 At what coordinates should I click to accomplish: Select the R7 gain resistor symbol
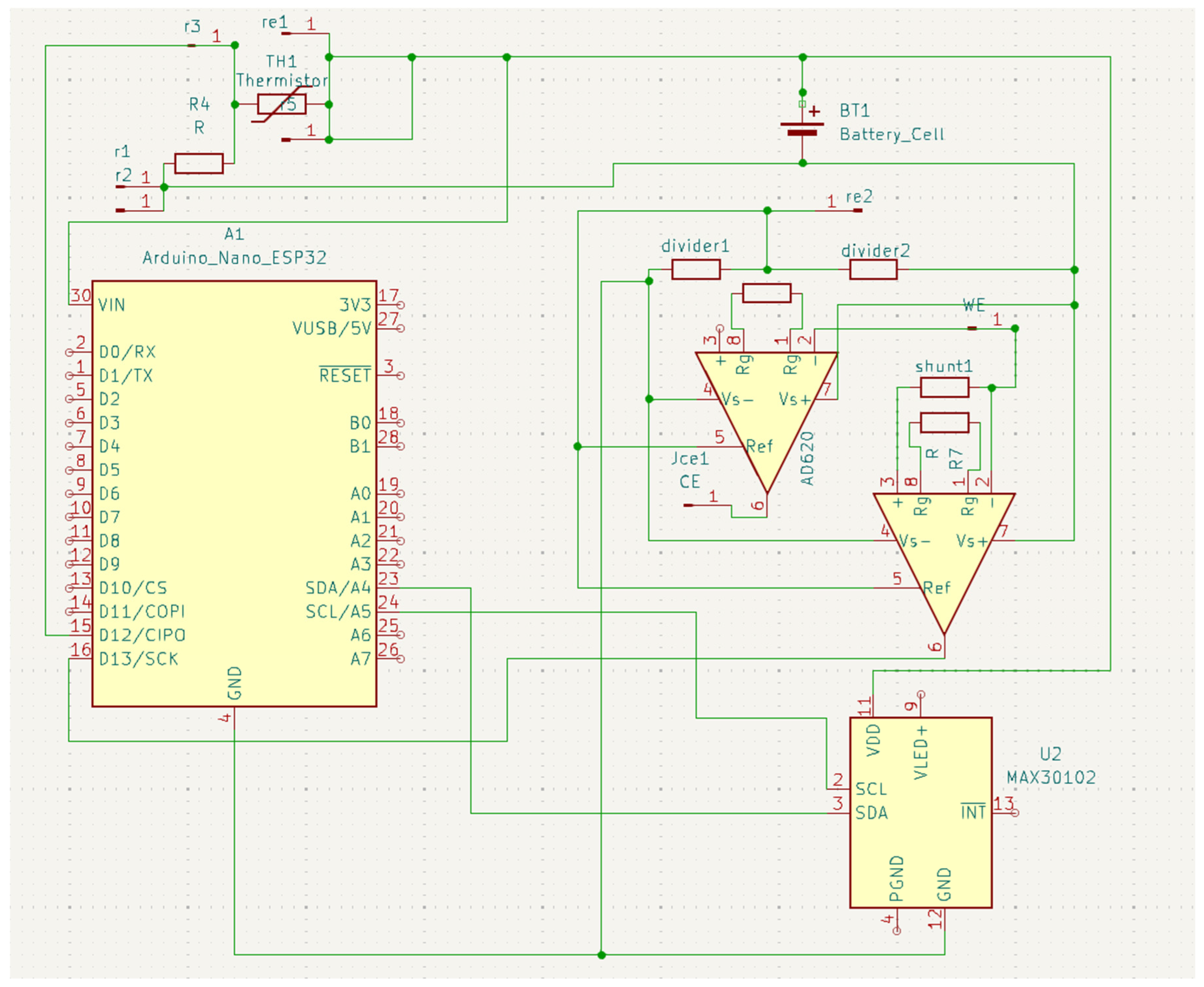point(944,423)
